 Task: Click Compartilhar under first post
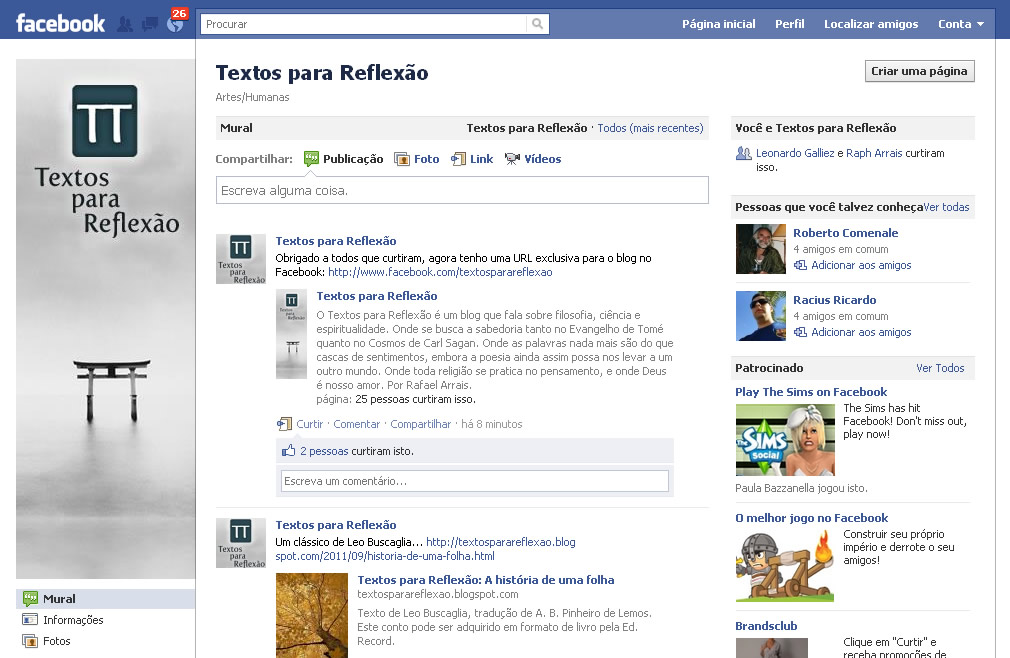tap(421, 424)
